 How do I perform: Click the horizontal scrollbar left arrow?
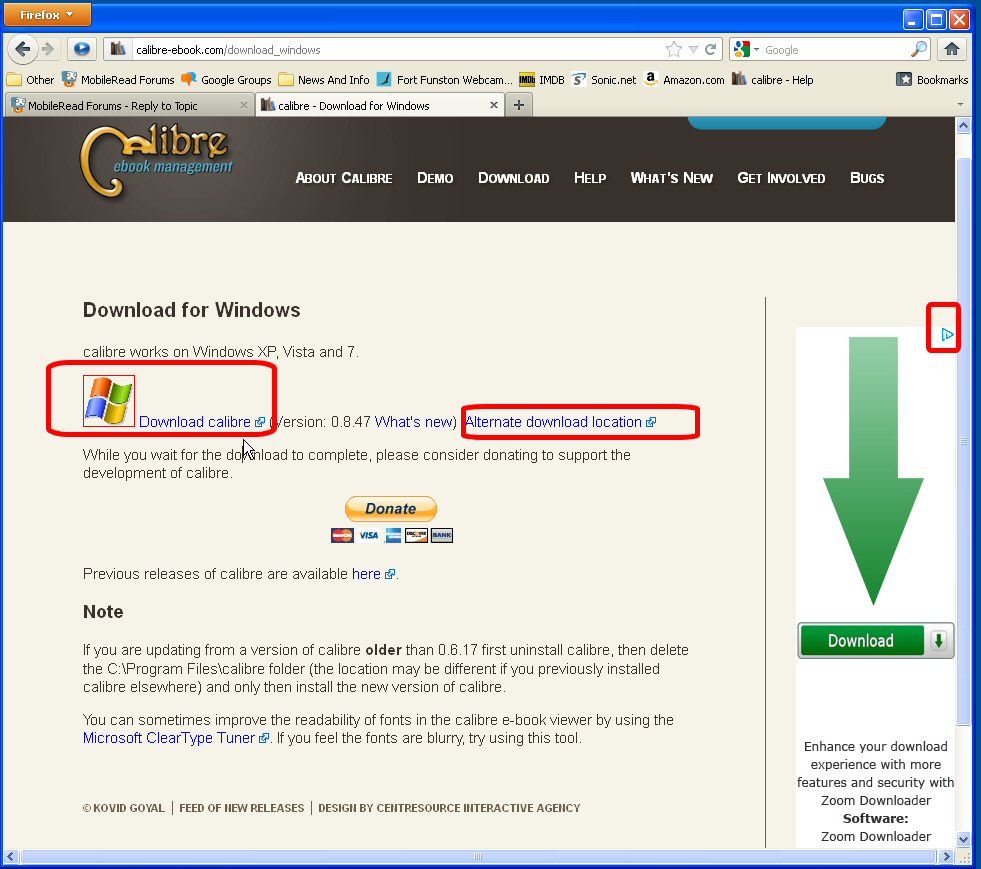[x=10, y=856]
